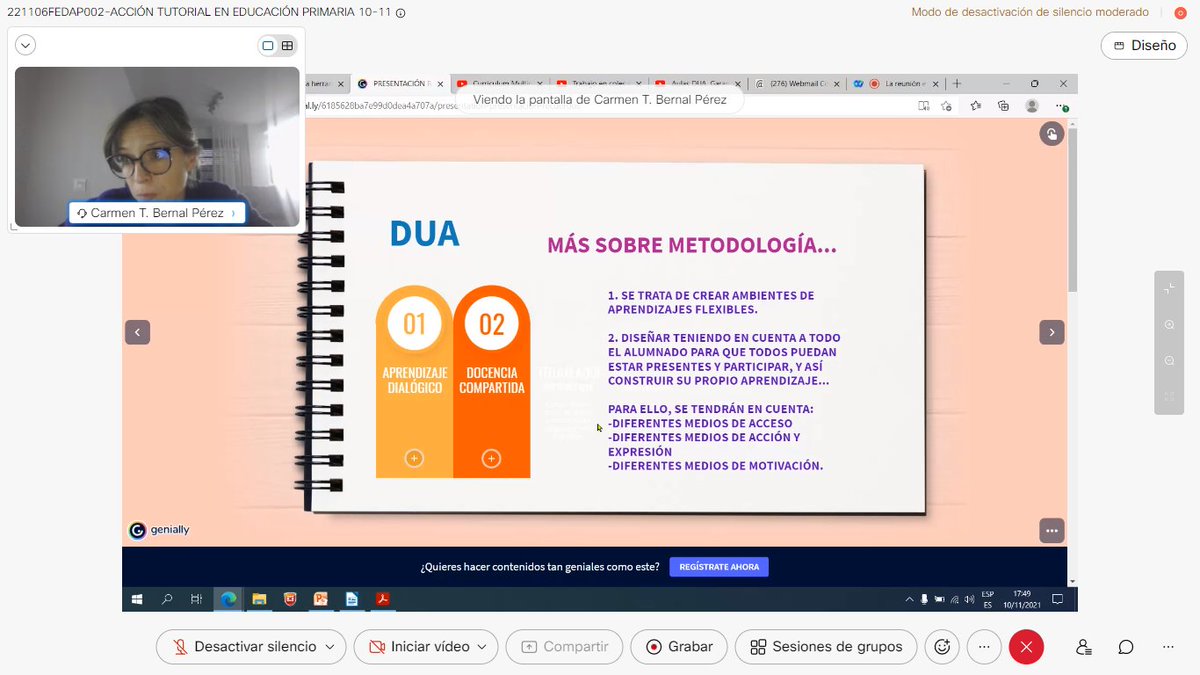This screenshot has height=675, width=1200.
Task: Open a new browser tab with plus
Action: click(x=957, y=84)
